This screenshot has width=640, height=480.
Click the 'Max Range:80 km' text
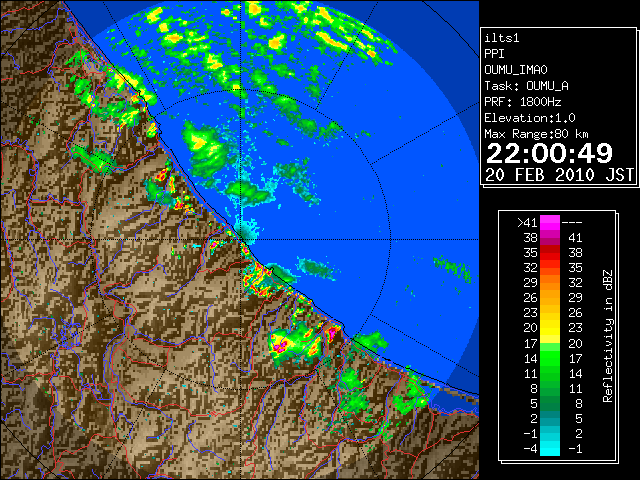point(536,134)
